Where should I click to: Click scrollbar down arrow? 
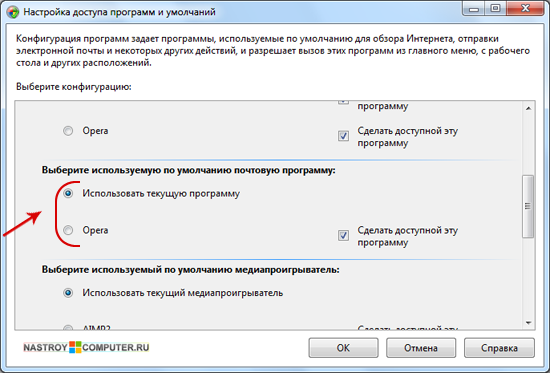529,323
